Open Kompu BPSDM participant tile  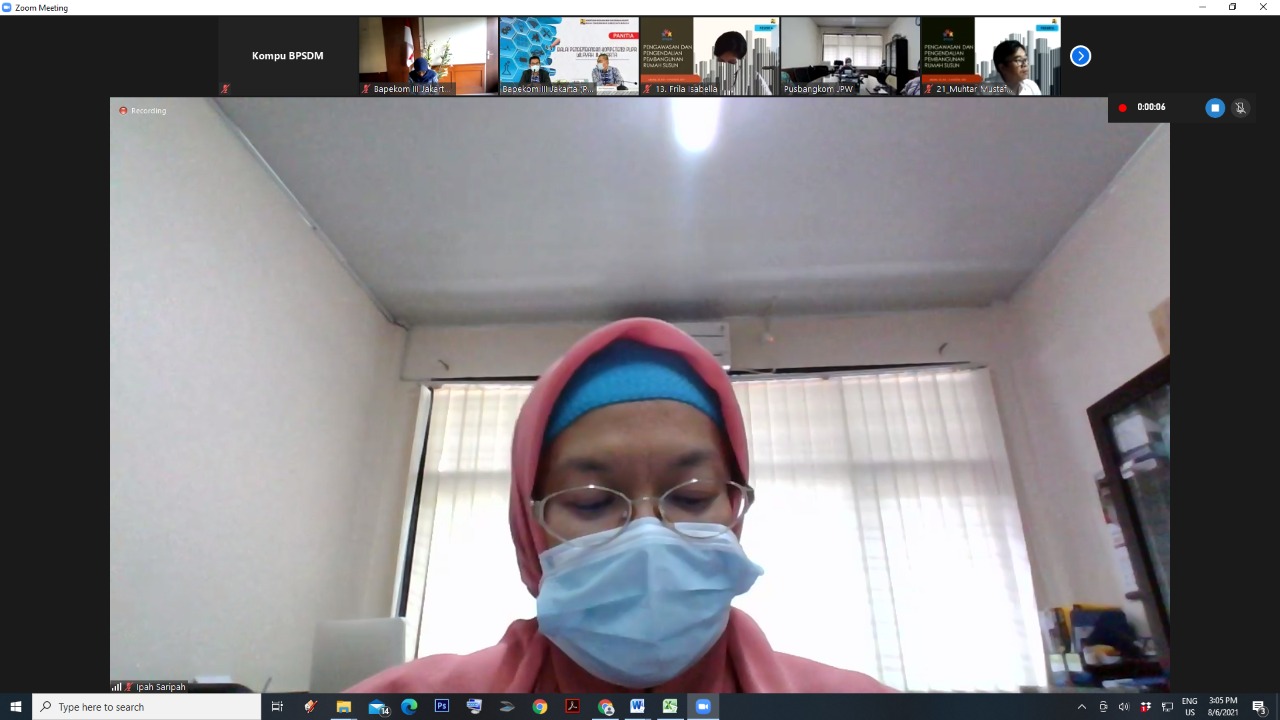pos(288,56)
